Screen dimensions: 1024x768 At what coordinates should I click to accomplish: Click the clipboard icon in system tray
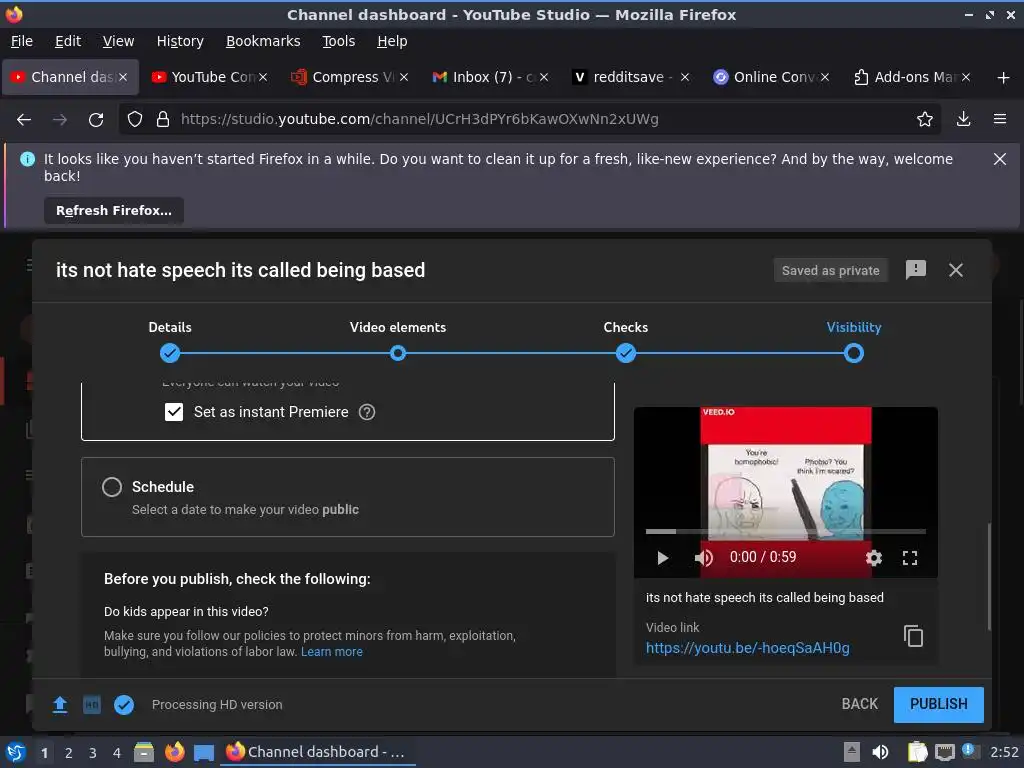pos(918,752)
